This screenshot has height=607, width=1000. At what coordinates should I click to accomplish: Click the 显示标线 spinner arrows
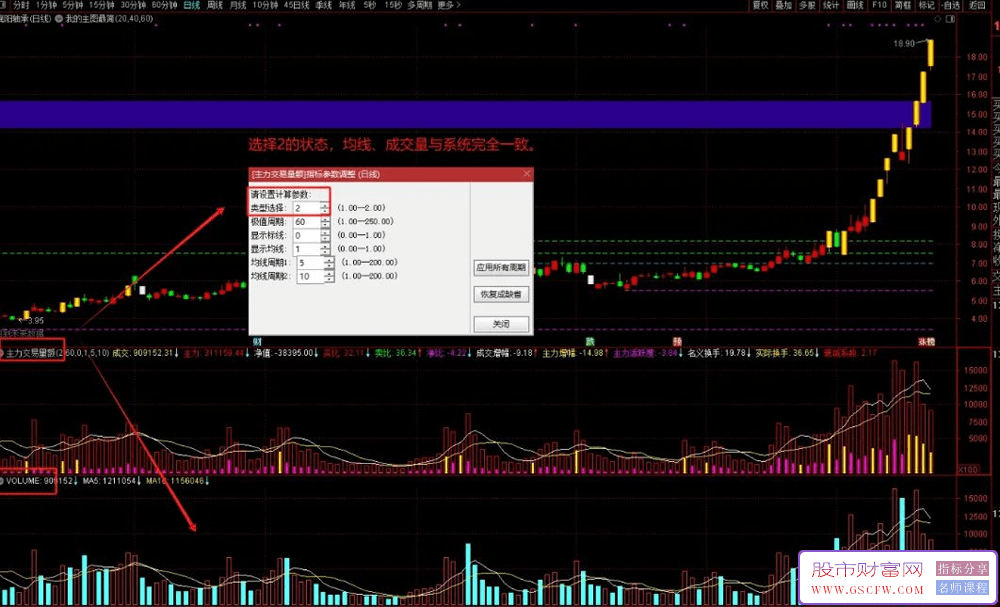(325, 235)
